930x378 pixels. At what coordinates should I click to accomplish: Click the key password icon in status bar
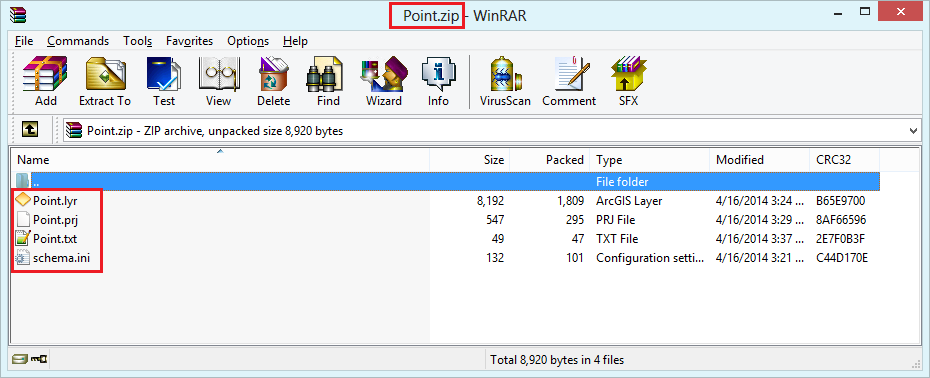pos(39,359)
